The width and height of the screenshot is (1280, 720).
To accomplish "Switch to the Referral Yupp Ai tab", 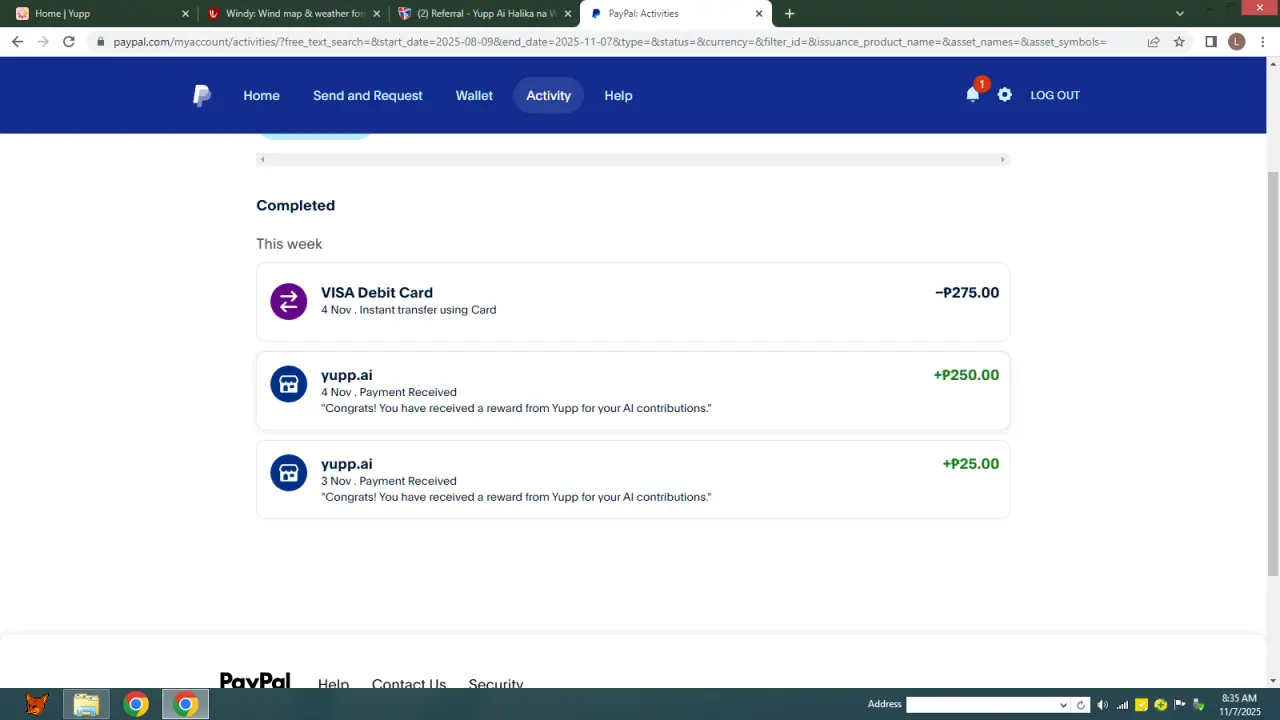I will (484, 14).
